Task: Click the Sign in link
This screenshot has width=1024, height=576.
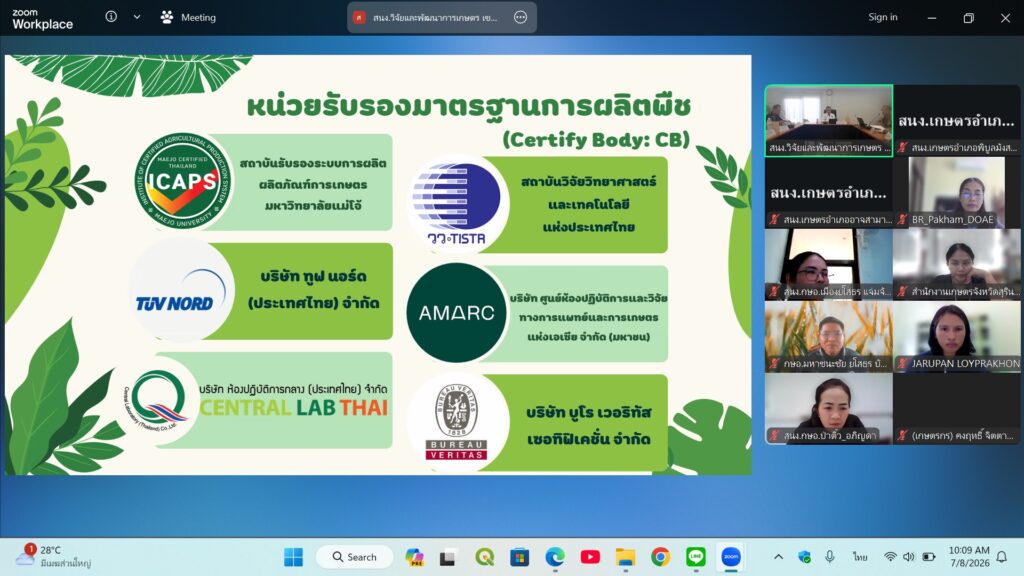Action: click(x=882, y=17)
